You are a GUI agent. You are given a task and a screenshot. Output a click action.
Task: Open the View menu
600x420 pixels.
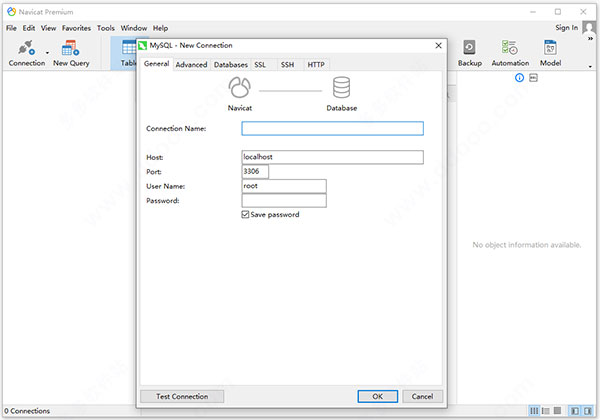point(48,28)
